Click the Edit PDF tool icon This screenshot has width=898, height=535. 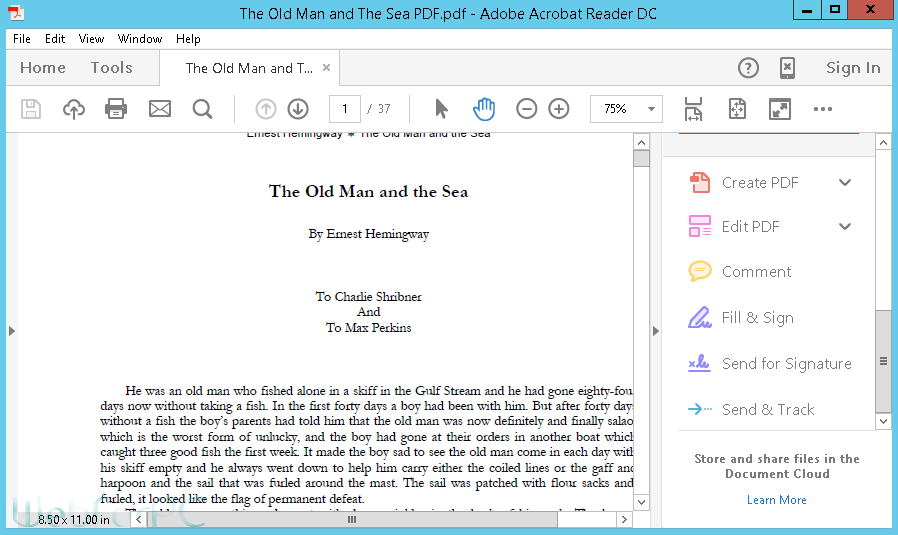[x=700, y=226]
